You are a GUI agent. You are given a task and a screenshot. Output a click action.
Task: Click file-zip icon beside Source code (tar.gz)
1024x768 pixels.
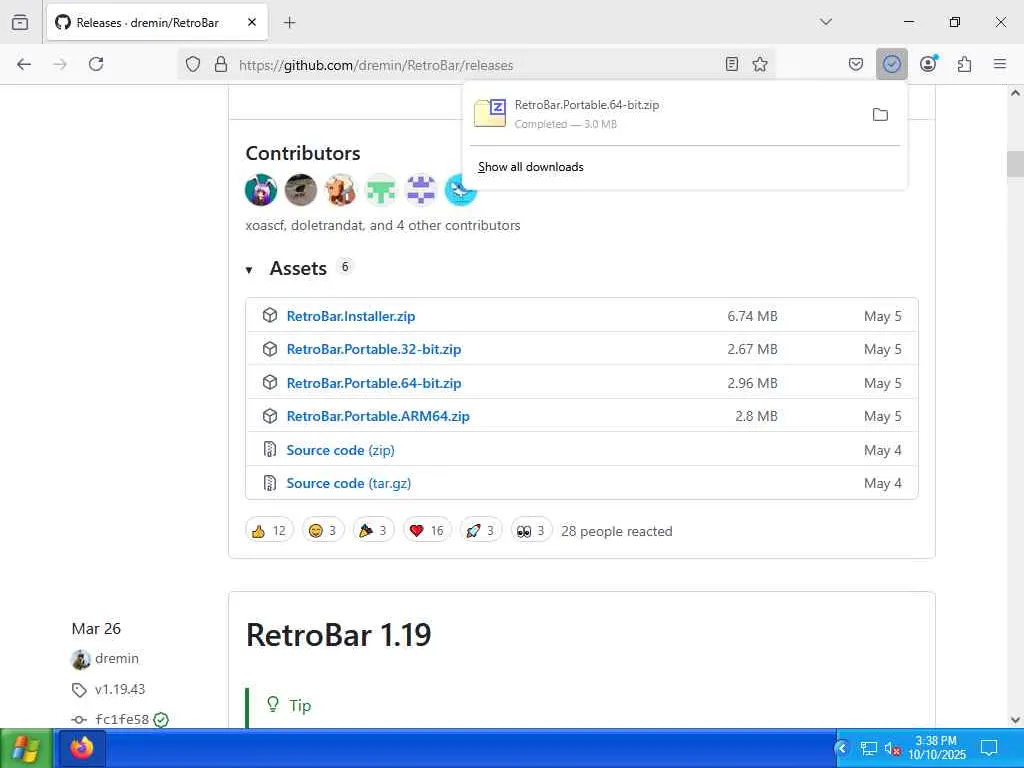(270, 483)
